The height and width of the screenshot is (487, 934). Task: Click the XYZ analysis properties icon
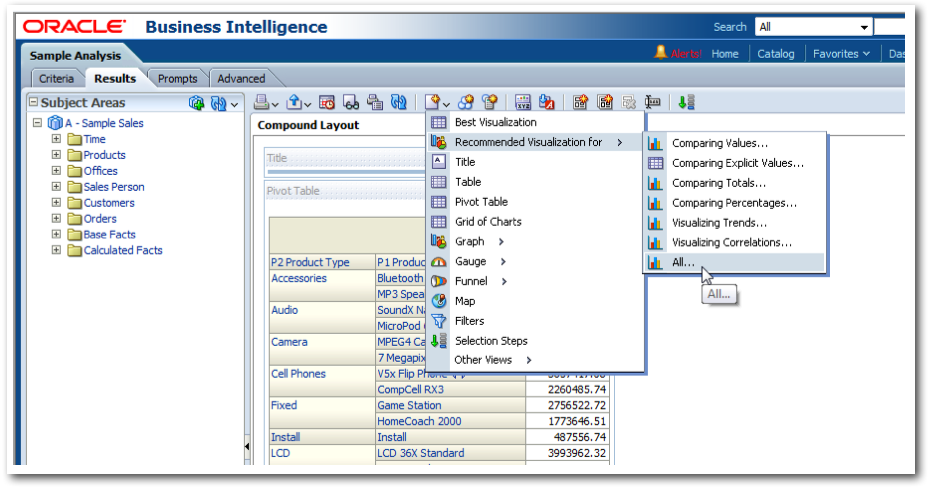tap(522, 102)
